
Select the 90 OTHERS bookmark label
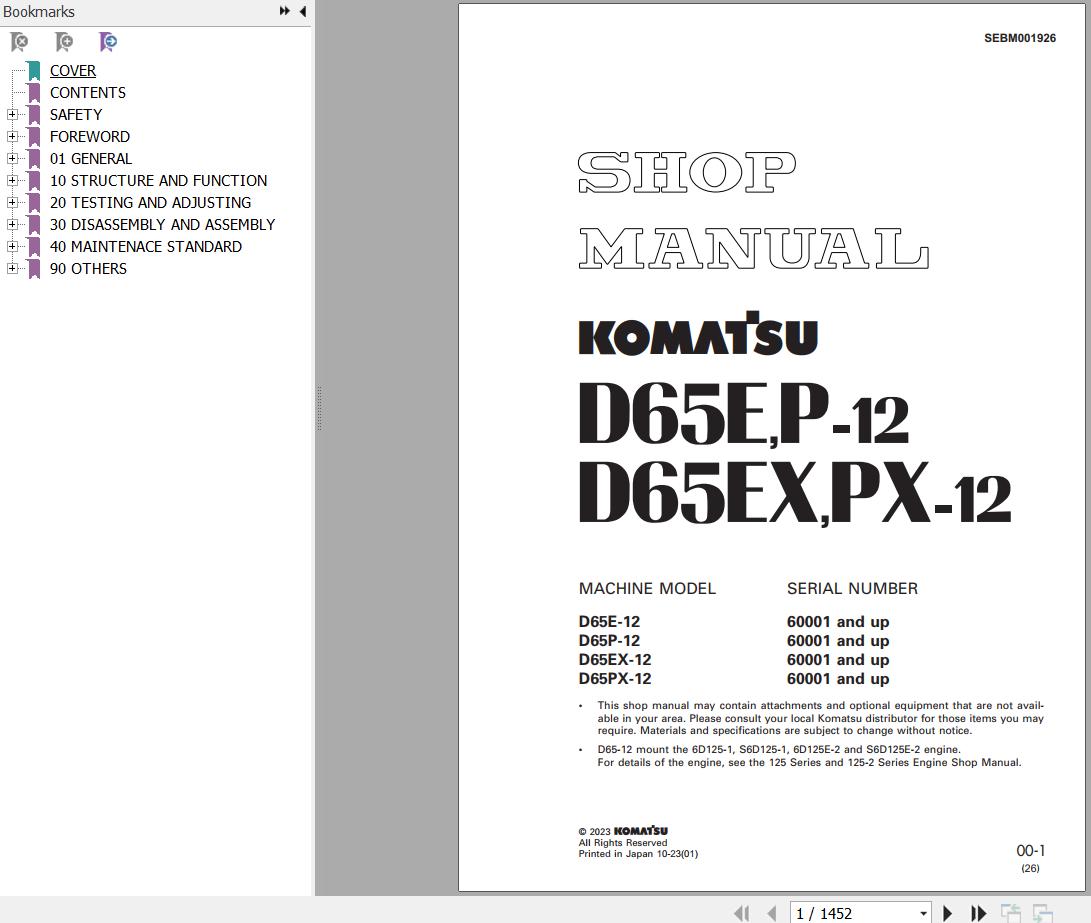[x=88, y=269]
